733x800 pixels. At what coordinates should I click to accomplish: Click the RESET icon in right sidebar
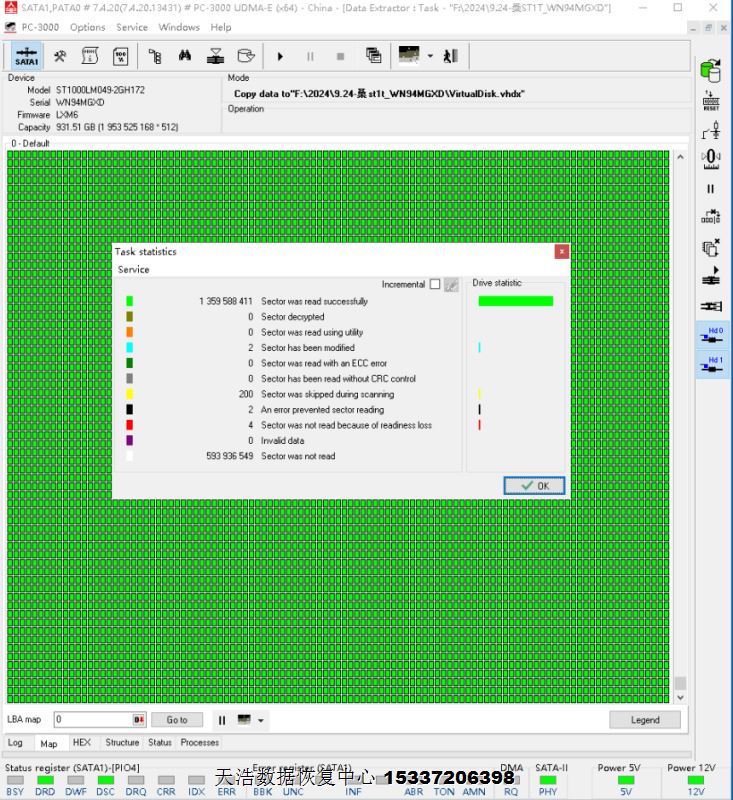711,100
